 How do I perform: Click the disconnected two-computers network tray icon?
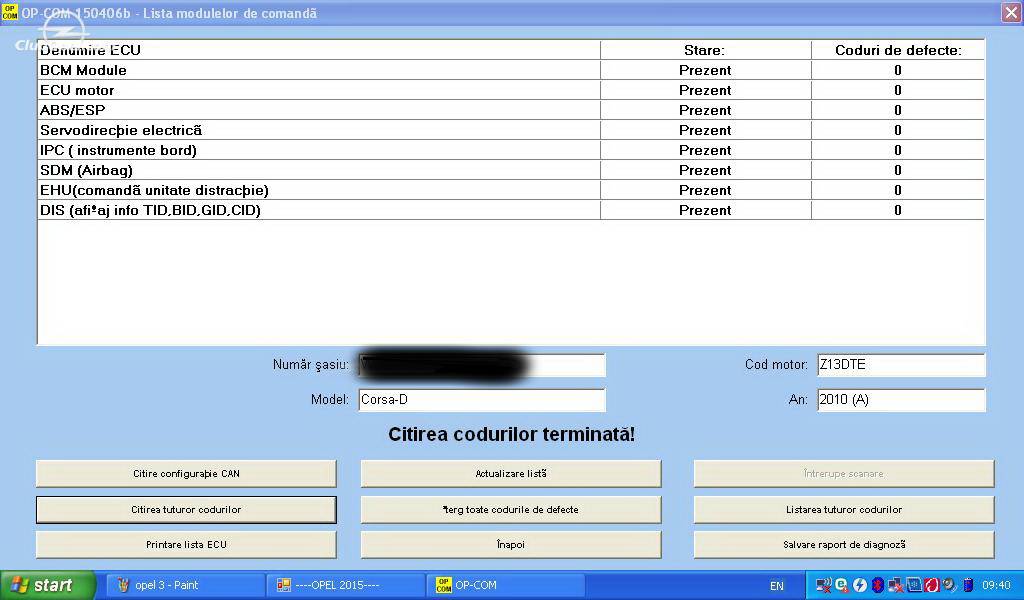(895, 585)
